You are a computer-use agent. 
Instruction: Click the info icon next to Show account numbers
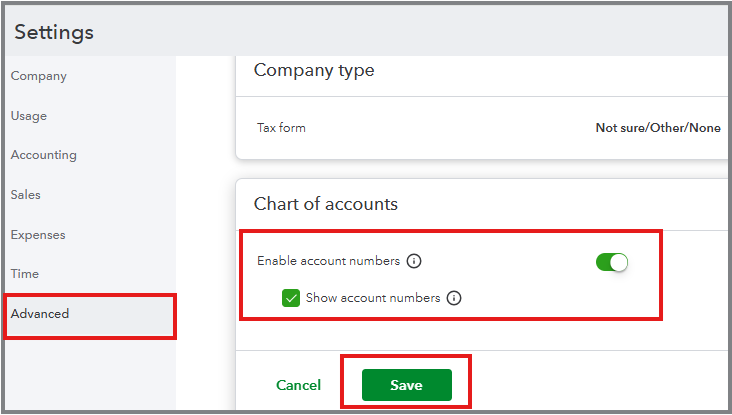[x=454, y=298]
